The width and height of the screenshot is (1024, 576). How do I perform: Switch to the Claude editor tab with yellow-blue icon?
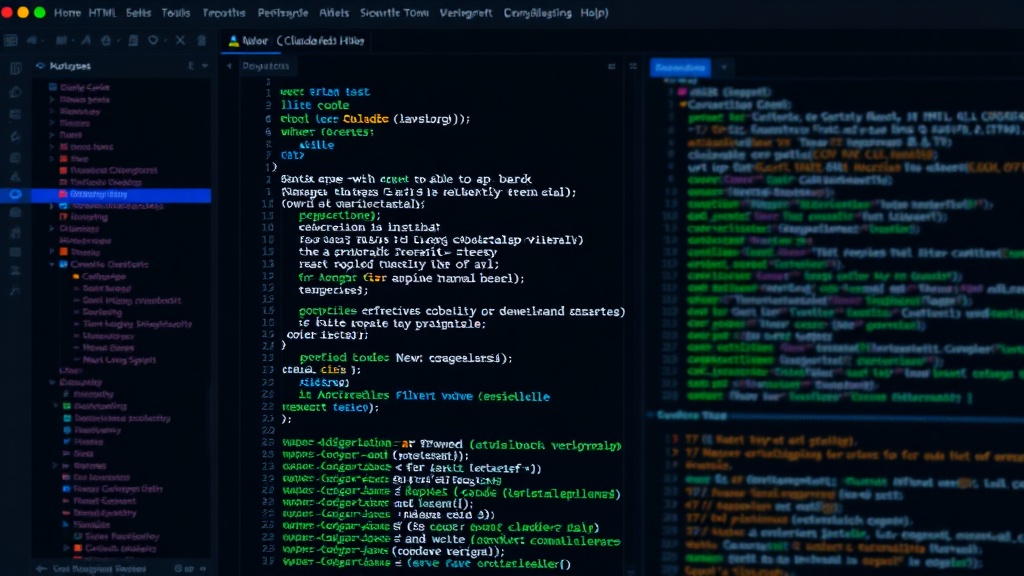(296, 40)
